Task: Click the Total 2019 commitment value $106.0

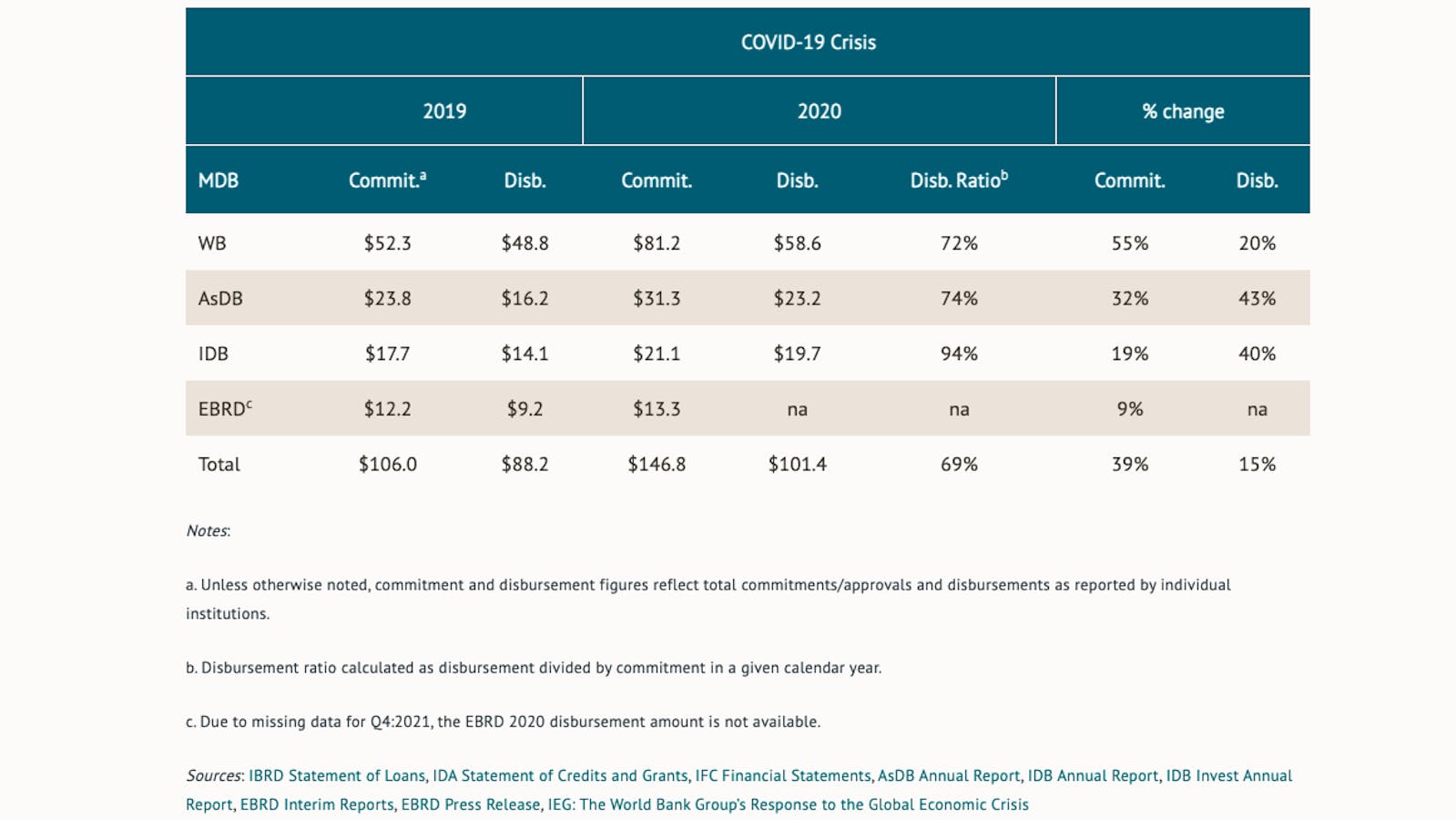Action: tap(388, 464)
